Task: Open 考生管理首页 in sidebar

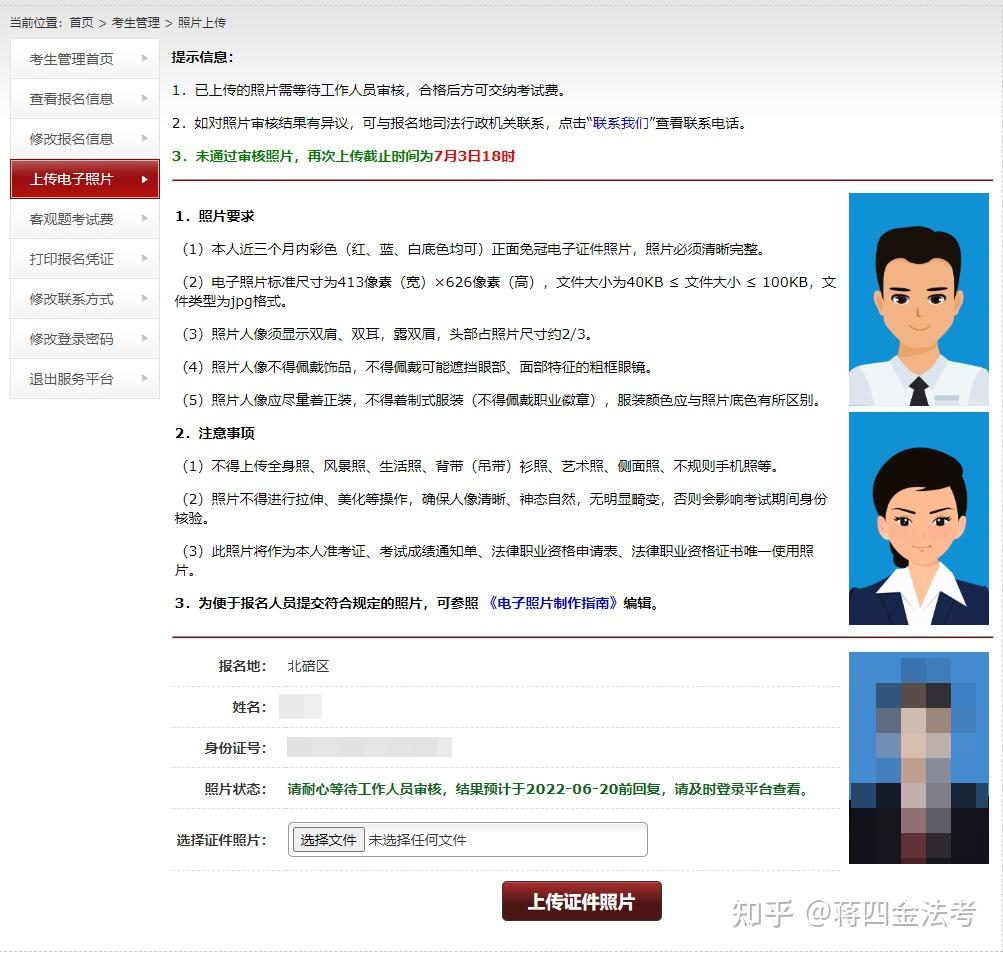Action: [x=85, y=59]
